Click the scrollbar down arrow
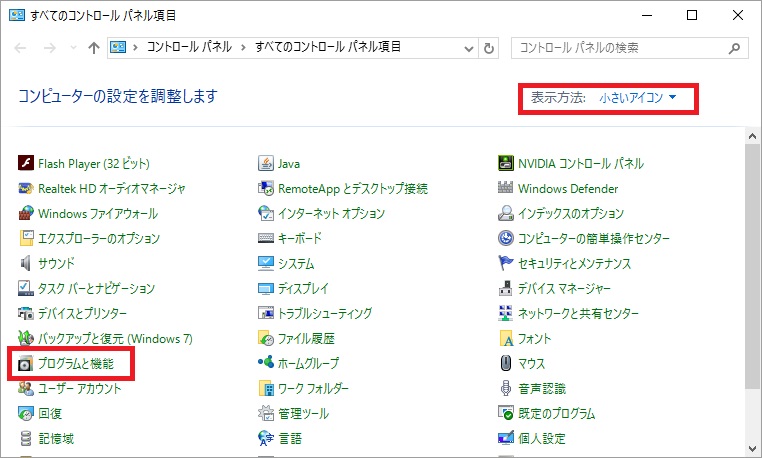The width and height of the screenshot is (762, 458). tap(753, 448)
